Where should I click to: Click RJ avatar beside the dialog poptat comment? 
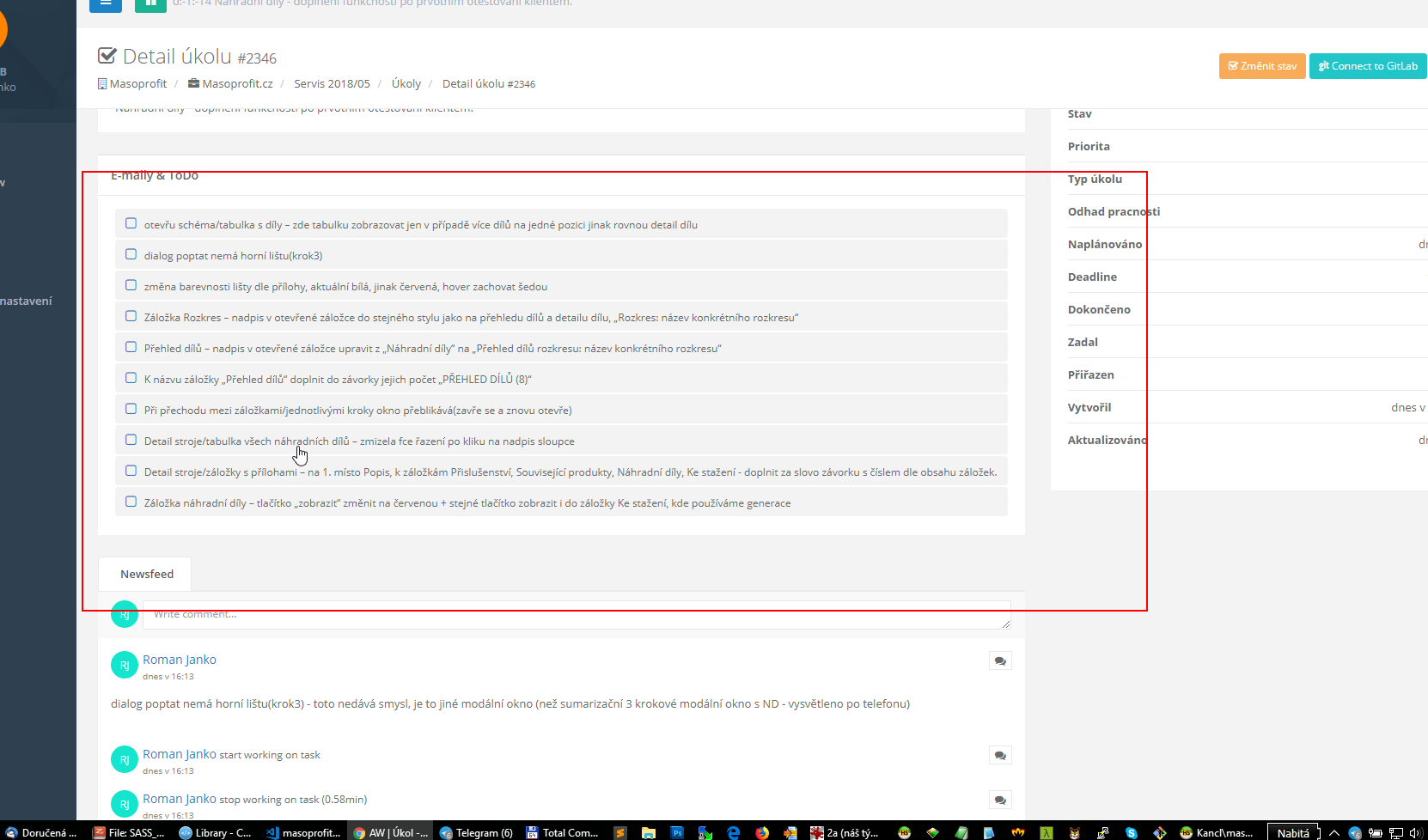point(125,665)
